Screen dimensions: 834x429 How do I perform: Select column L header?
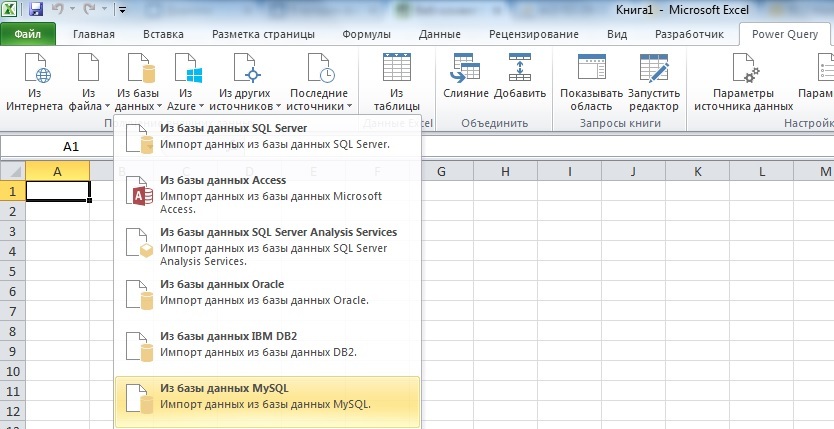click(762, 171)
